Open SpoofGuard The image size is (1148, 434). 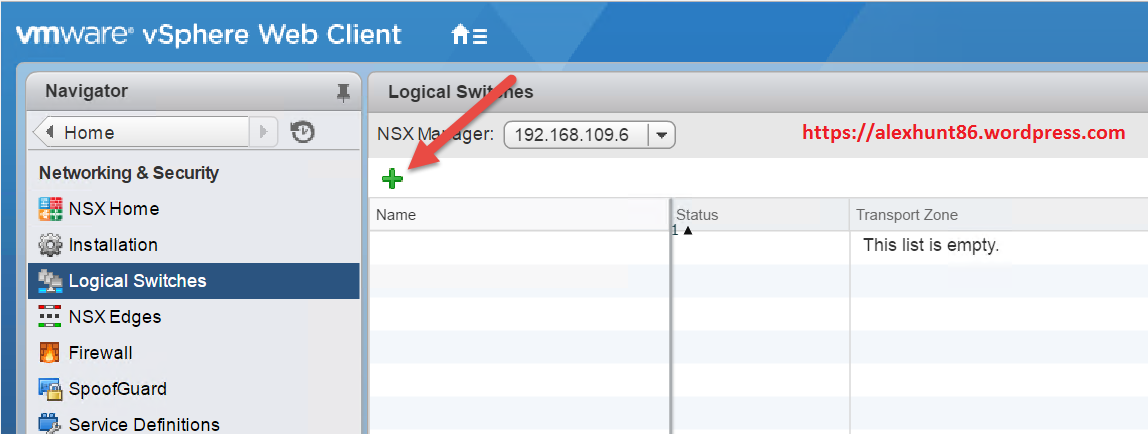pyautogui.click(x=118, y=389)
